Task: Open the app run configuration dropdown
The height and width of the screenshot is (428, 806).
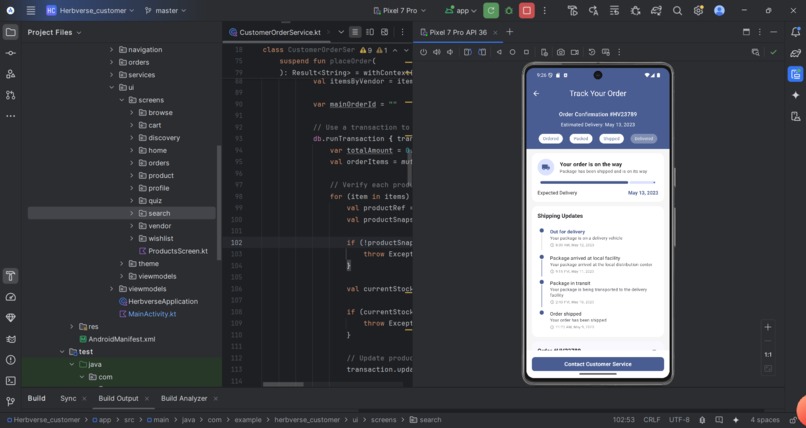Action: click(x=461, y=10)
